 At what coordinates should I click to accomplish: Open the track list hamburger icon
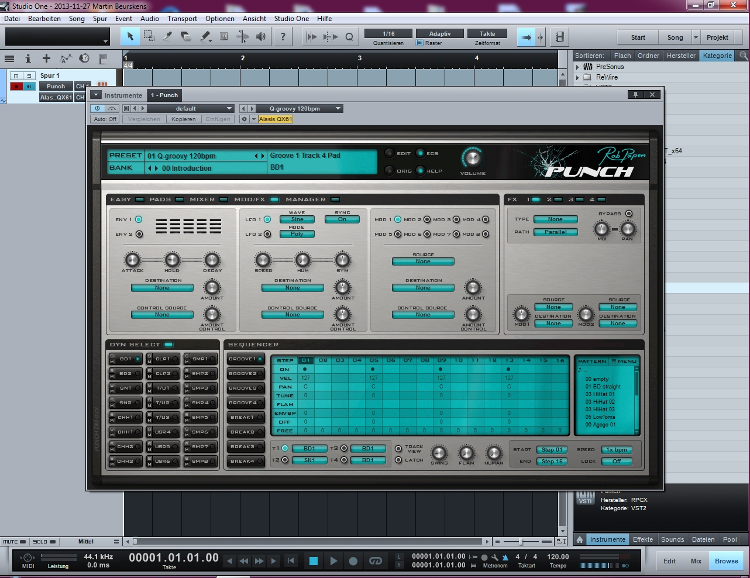pos(9,59)
